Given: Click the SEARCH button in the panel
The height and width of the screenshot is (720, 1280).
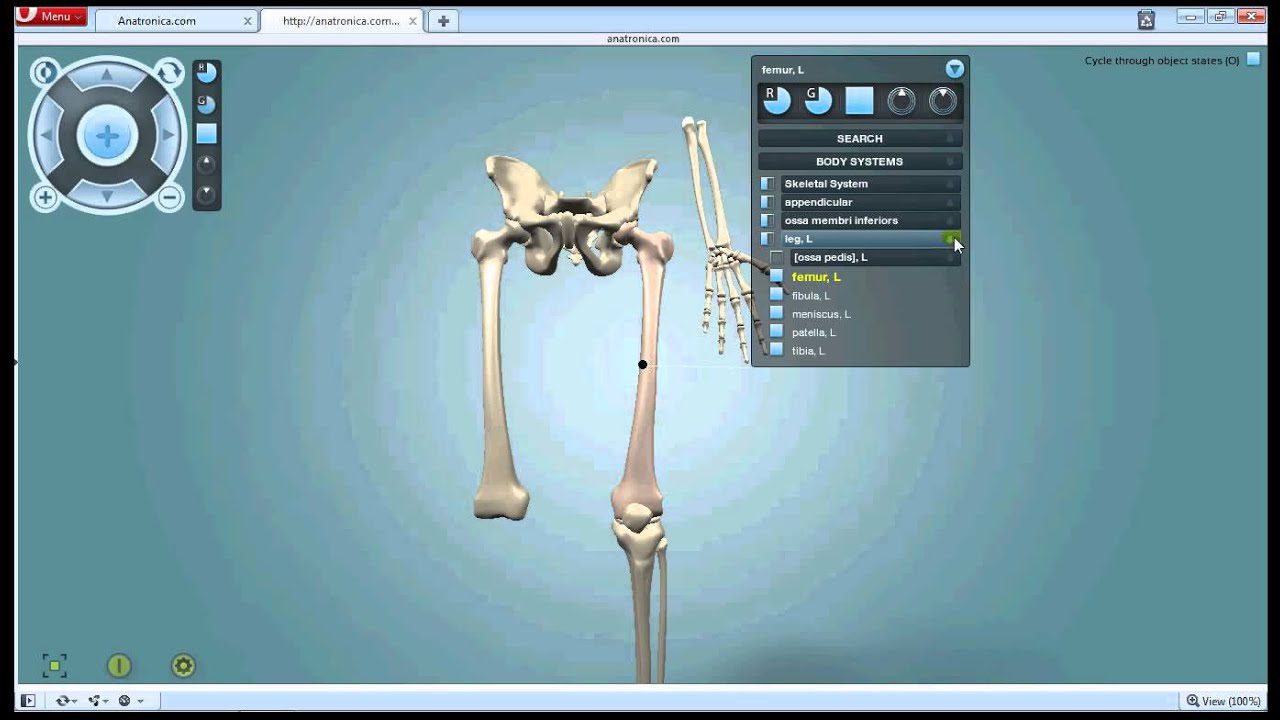Looking at the screenshot, I should 860,138.
